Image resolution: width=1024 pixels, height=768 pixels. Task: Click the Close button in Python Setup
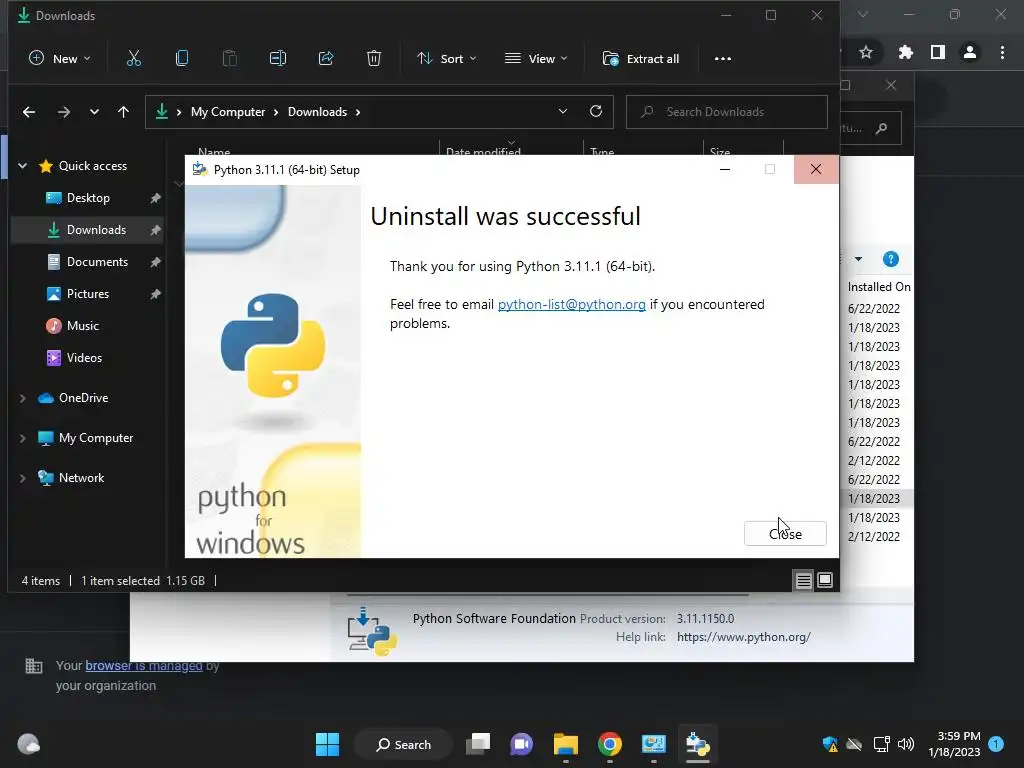[x=785, y=534]
